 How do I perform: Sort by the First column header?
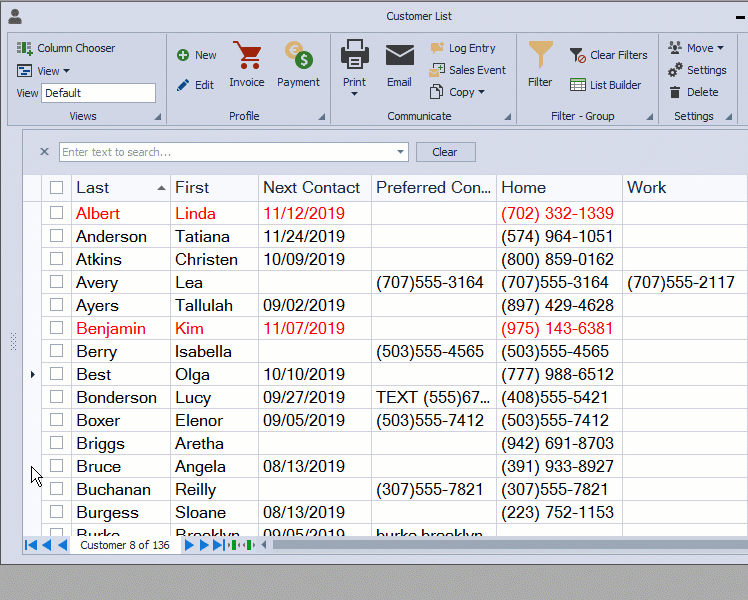(214, 187)
